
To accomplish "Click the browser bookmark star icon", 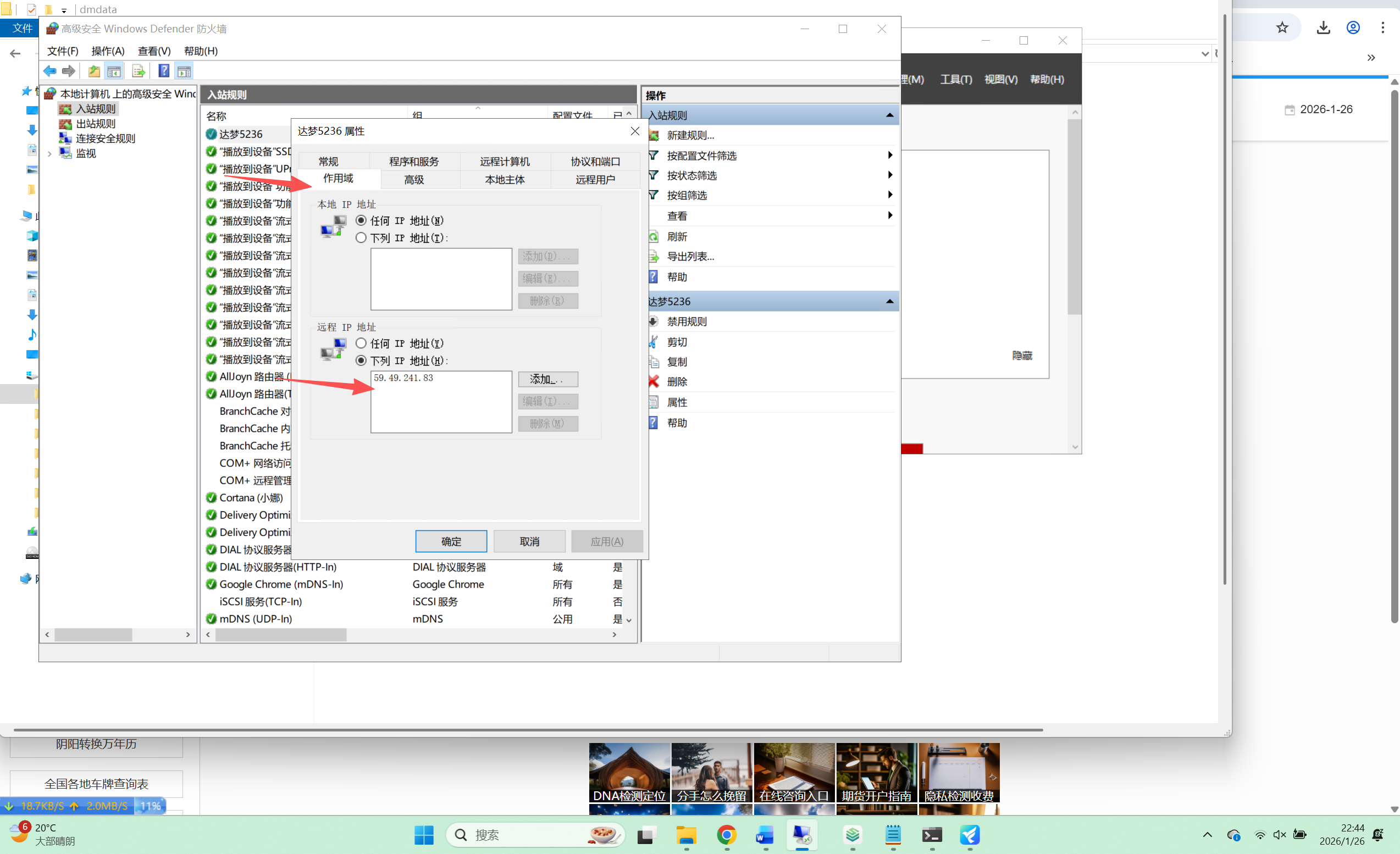I will click(1282, 27).
